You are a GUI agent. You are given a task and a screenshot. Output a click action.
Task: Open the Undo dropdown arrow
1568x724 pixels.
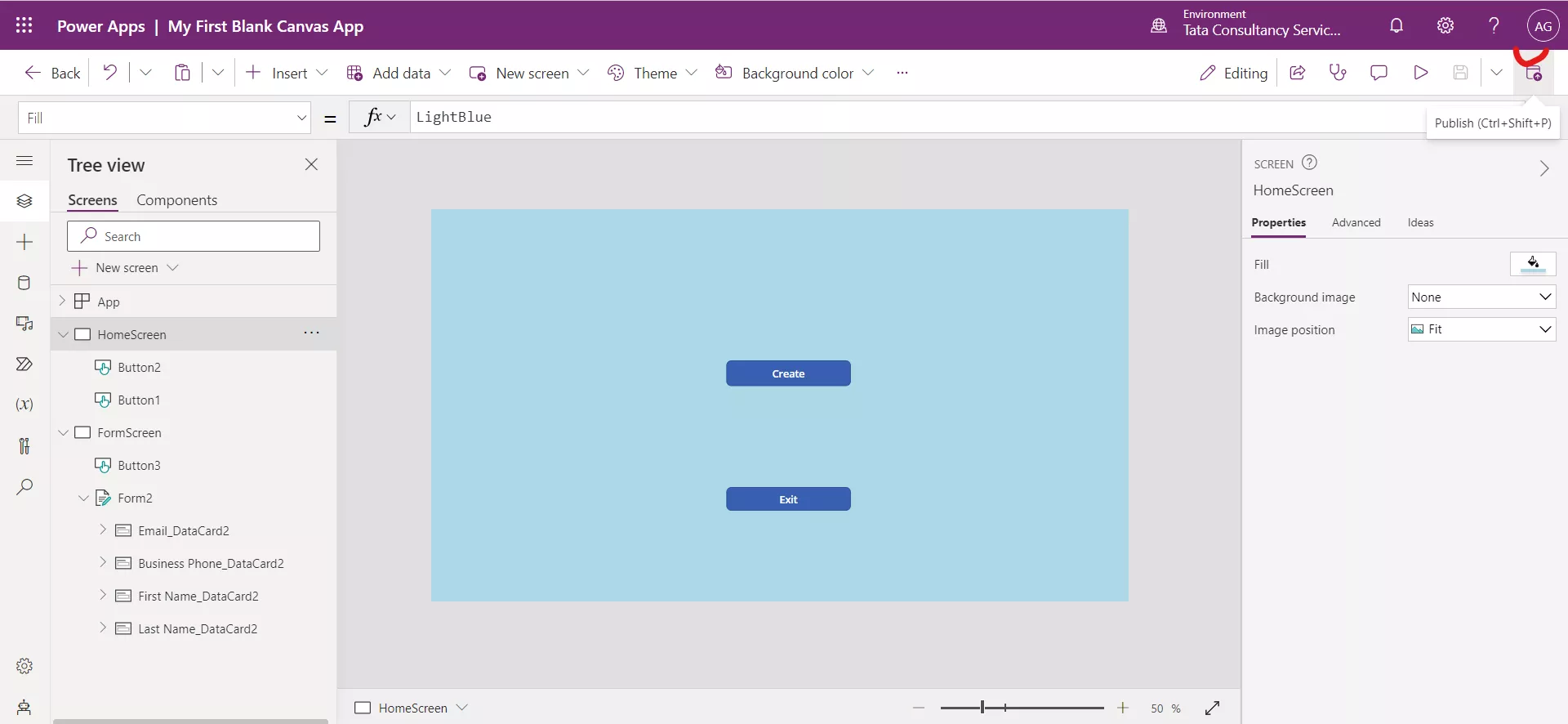(x=145, y=73)
